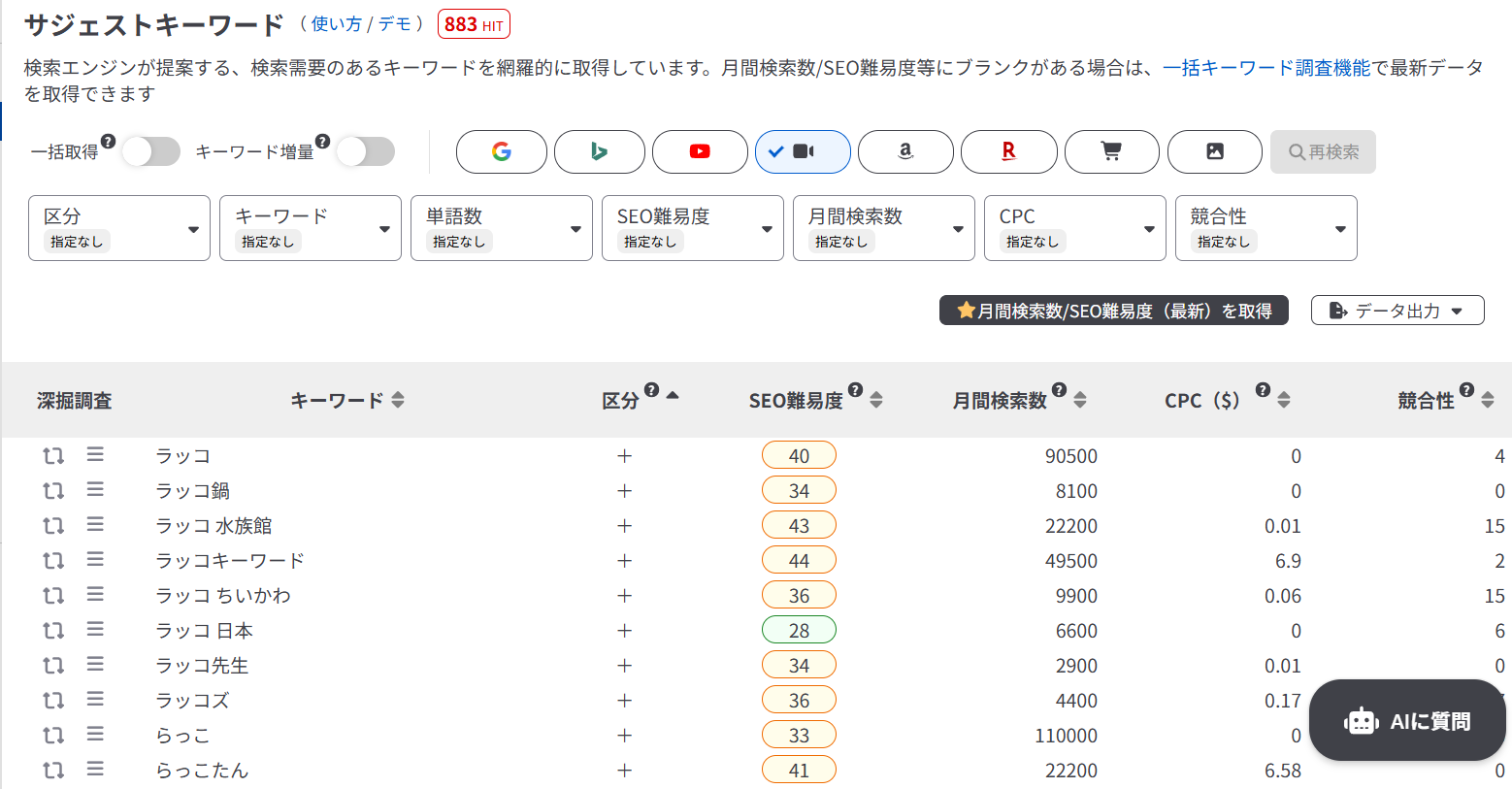The height and width of the screenshot is (789, 1512).
Task: Open the 一括キーワード調査機能 link
Action: click(x=1265, y=68)
